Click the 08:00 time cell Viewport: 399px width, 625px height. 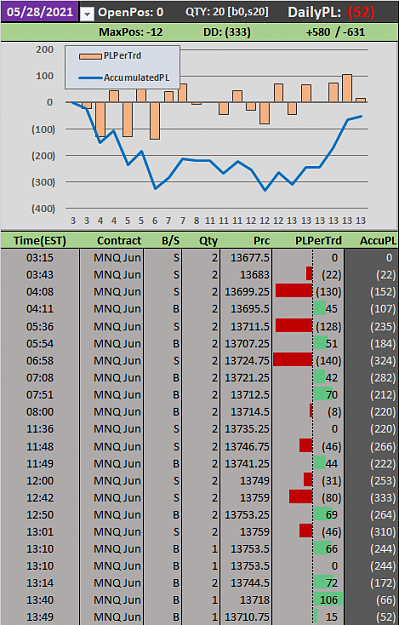click(40, 412)
